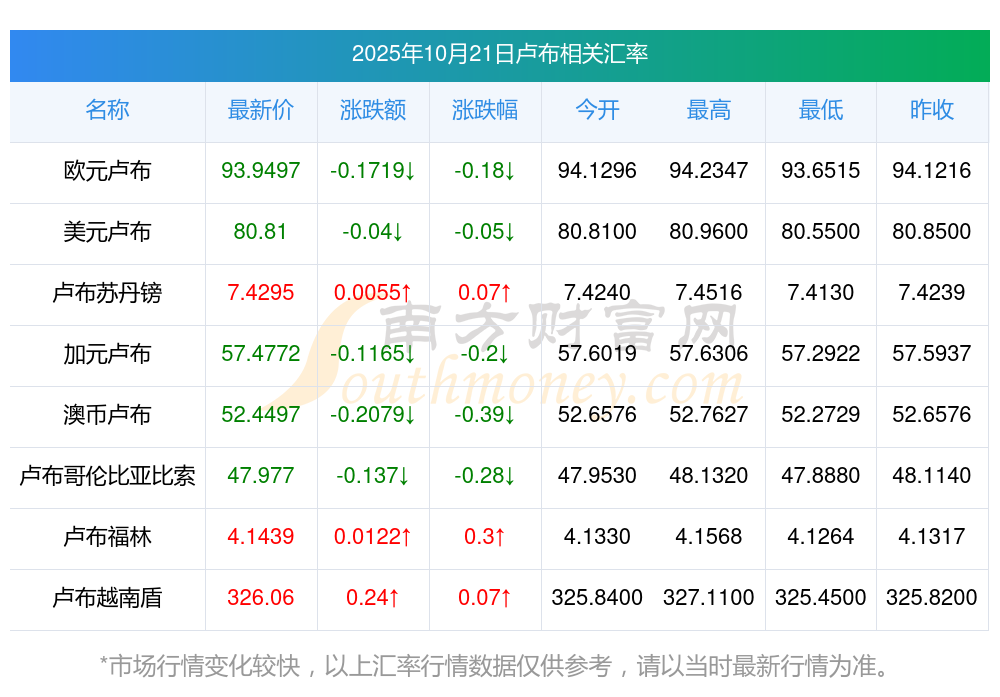Click percent change -0.28↓
Viewport: 1000px width, 697px height.
click(x=485, y=476)
